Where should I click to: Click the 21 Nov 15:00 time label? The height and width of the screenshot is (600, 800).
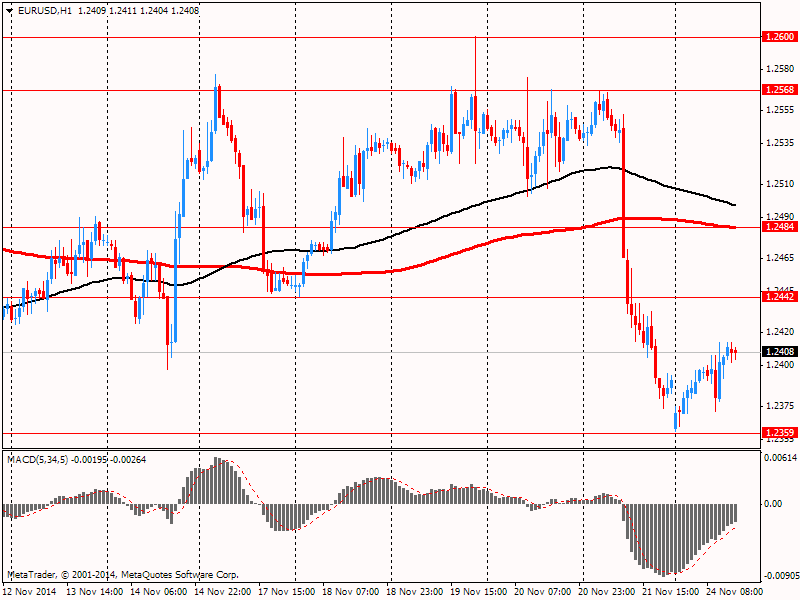coord(671,592)
